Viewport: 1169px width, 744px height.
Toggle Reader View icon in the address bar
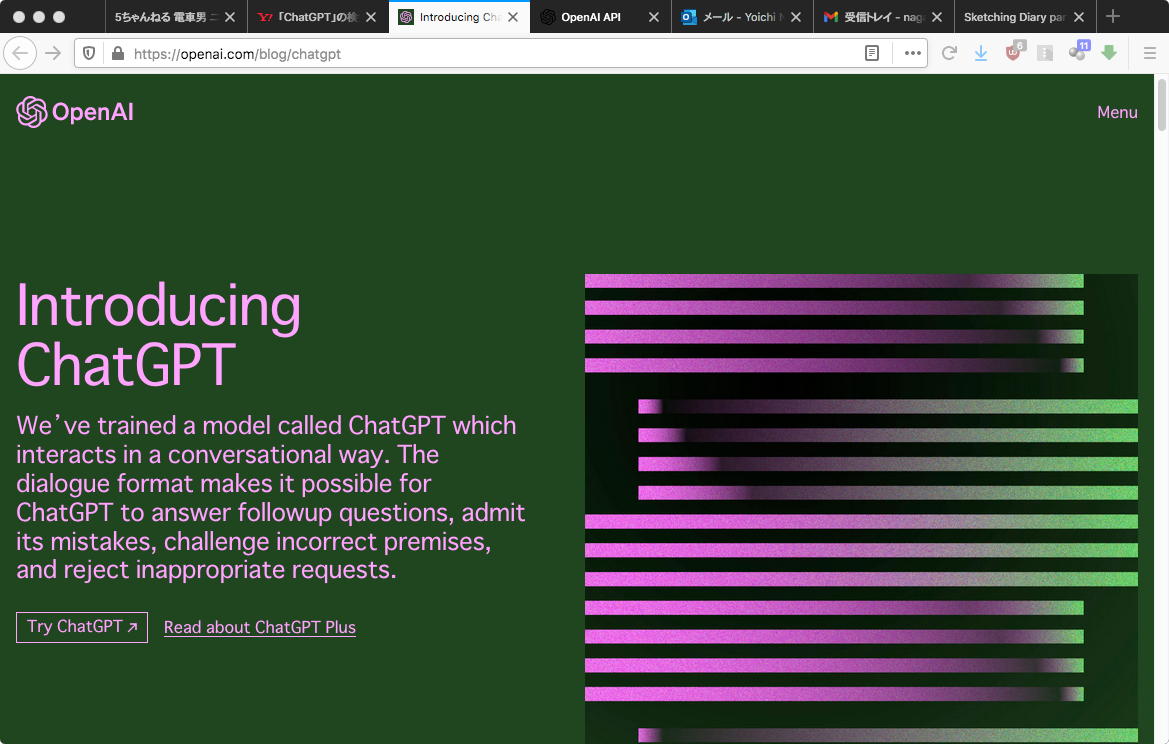point(872,53)
